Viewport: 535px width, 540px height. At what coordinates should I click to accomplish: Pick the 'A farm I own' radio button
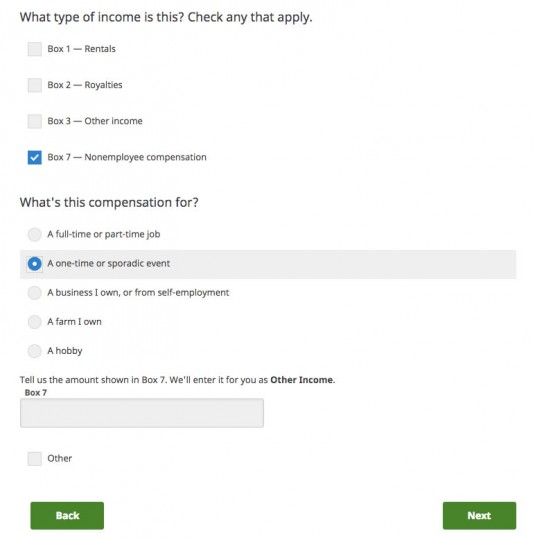pyautogui.click(x=34, y=322)
